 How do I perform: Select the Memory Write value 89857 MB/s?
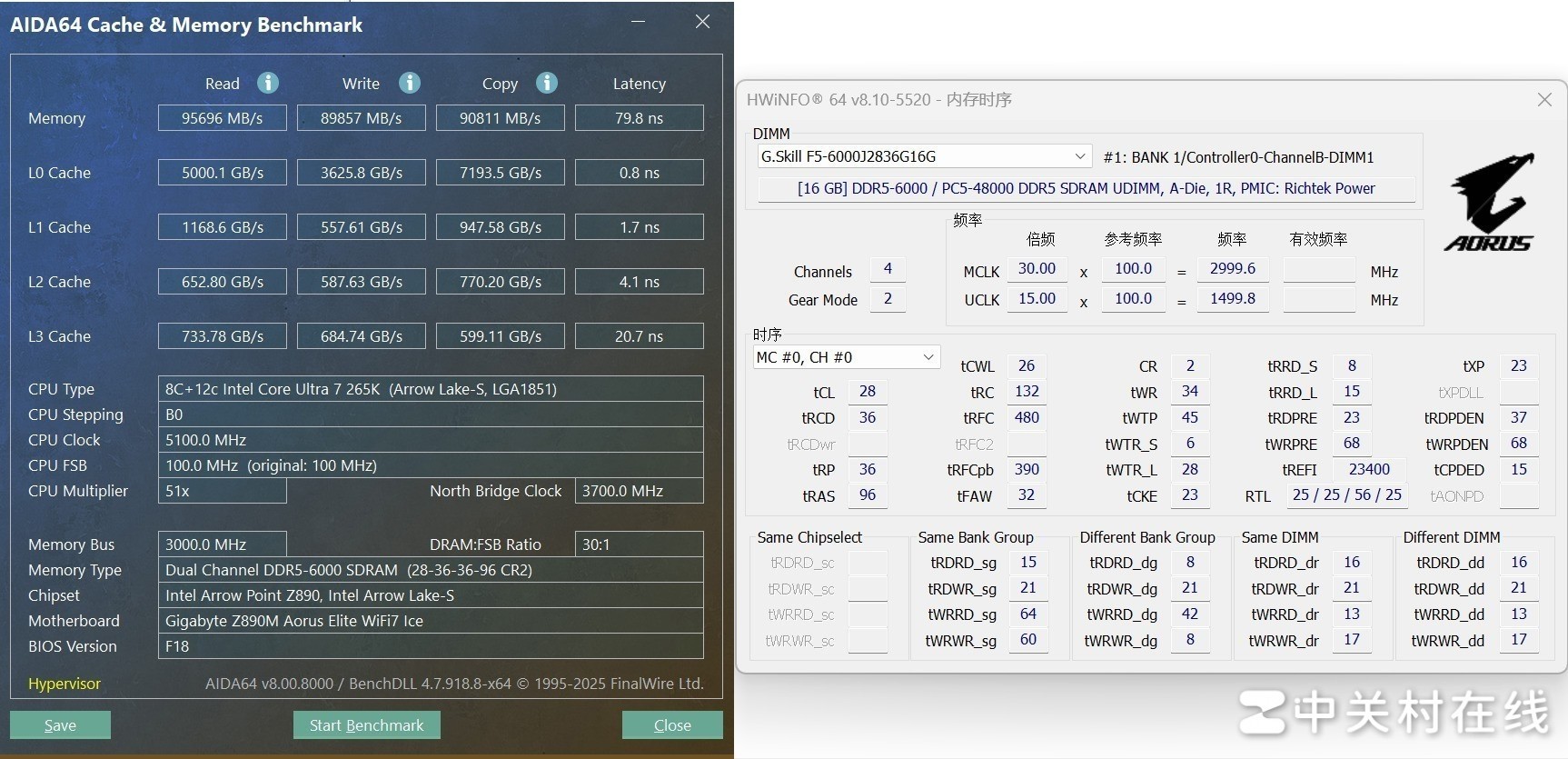point(362,118)
